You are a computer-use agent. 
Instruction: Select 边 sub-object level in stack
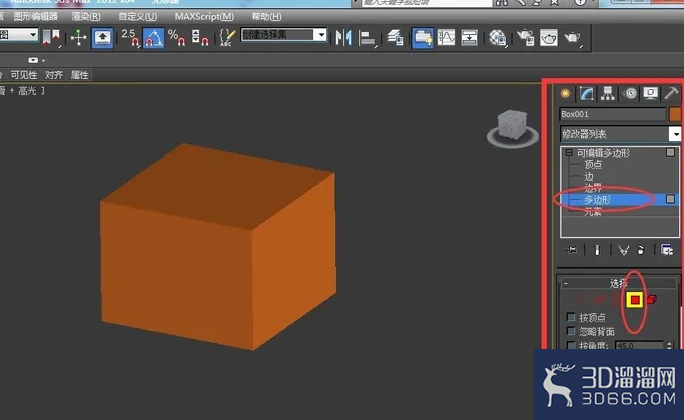[x=589, y=177]
